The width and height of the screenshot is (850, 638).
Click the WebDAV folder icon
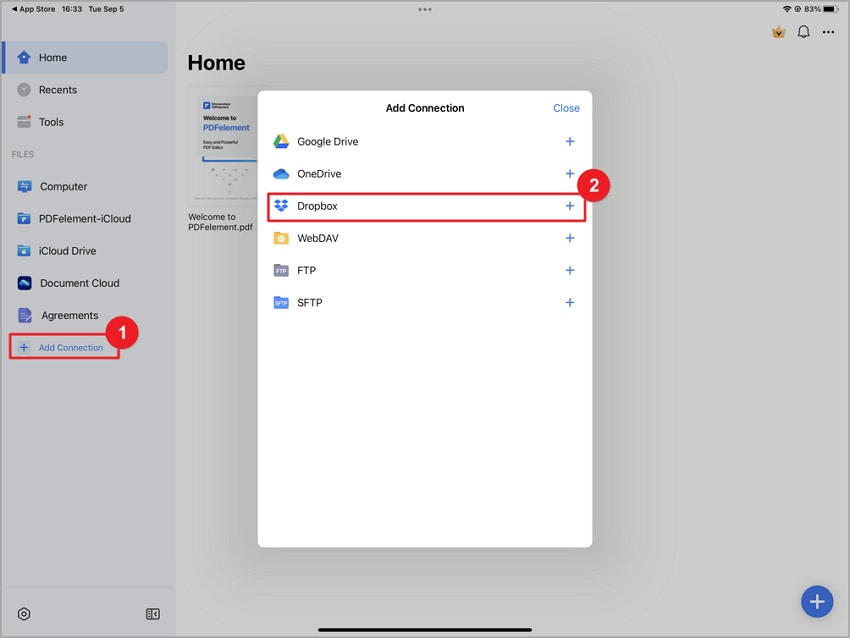pos(281,238)
